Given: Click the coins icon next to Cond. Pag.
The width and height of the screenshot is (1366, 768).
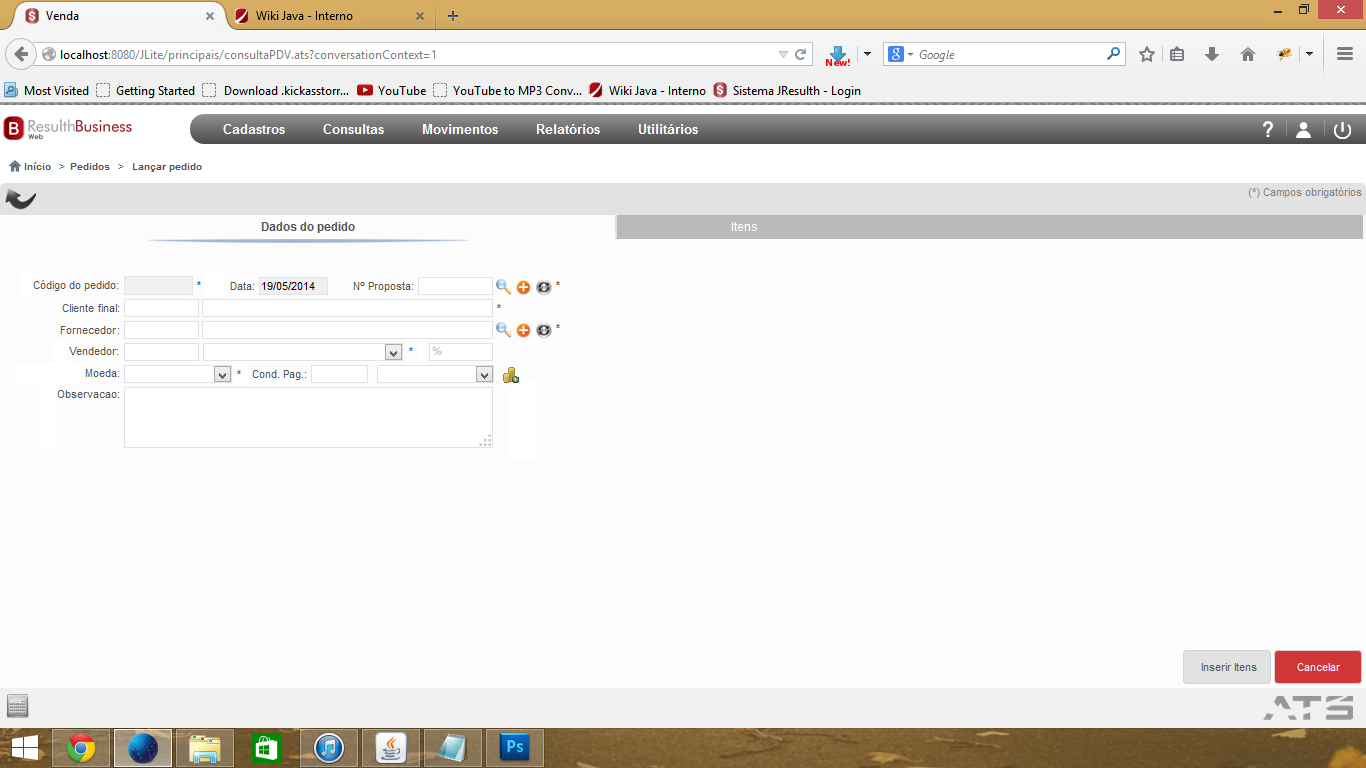Looking at the screenshot, I should pos(510,375).
